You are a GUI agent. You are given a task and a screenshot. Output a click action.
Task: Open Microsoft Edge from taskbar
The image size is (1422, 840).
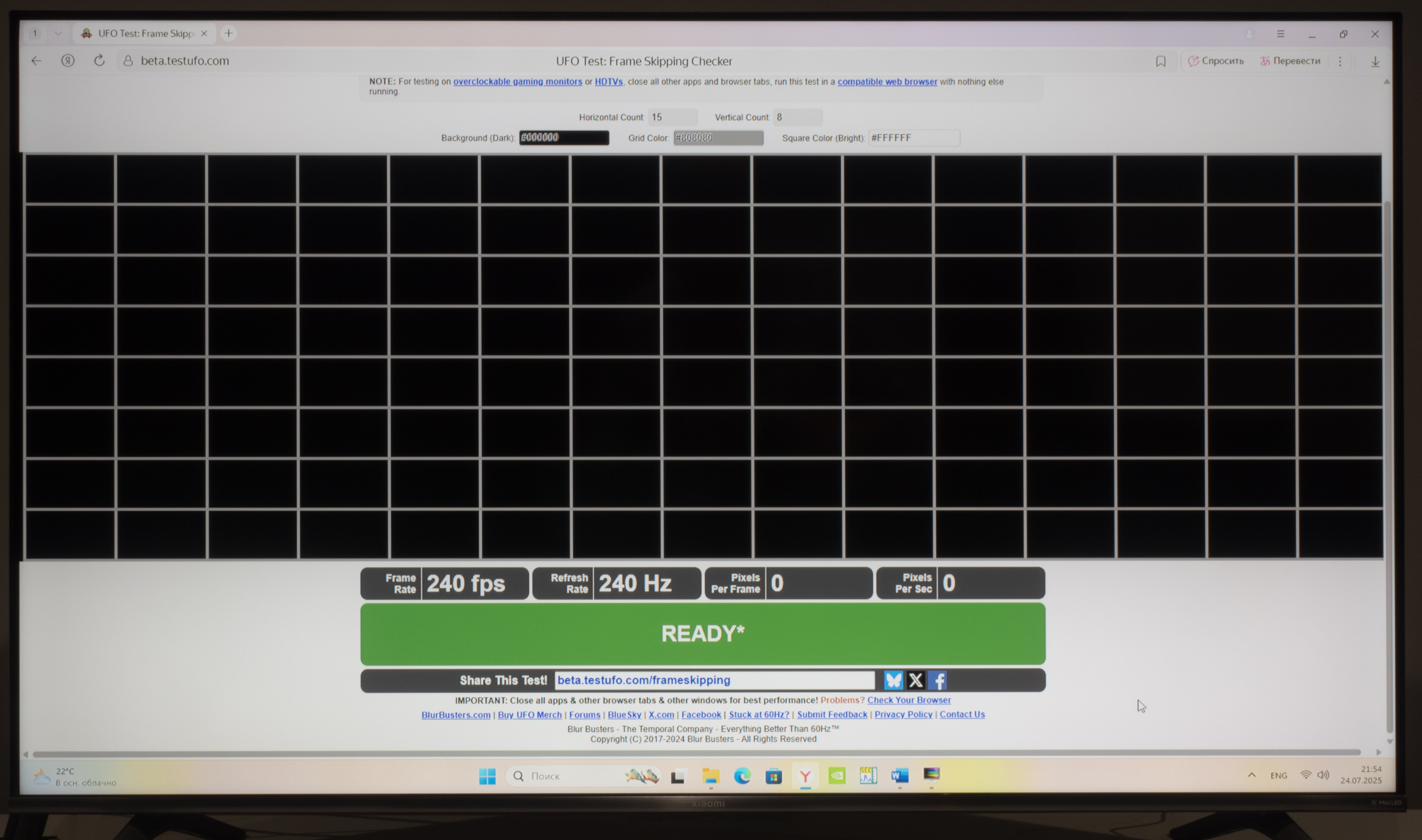click(x=742, y=776)
